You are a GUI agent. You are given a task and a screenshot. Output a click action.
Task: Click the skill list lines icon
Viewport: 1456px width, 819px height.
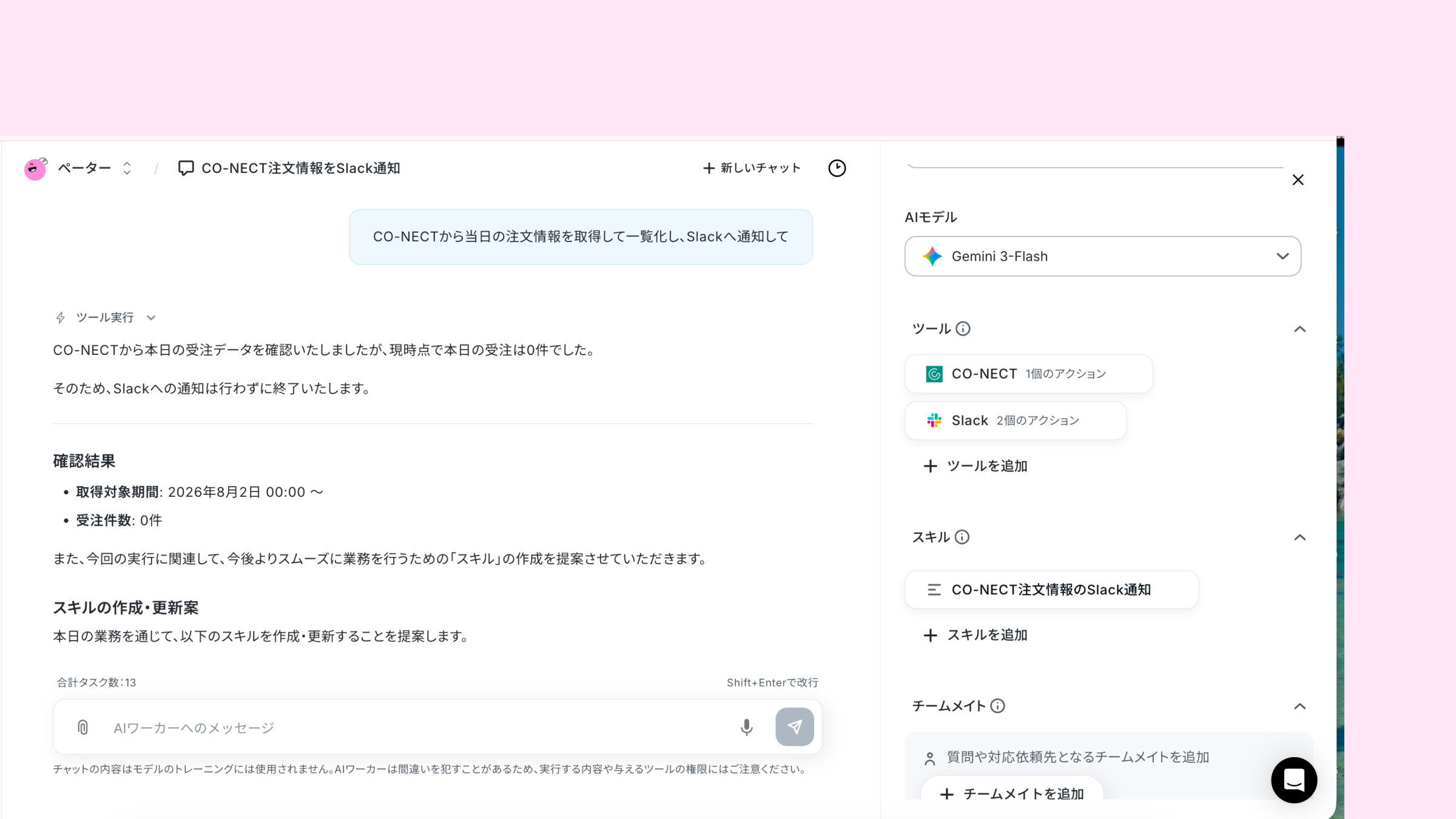tap(934, 590)
